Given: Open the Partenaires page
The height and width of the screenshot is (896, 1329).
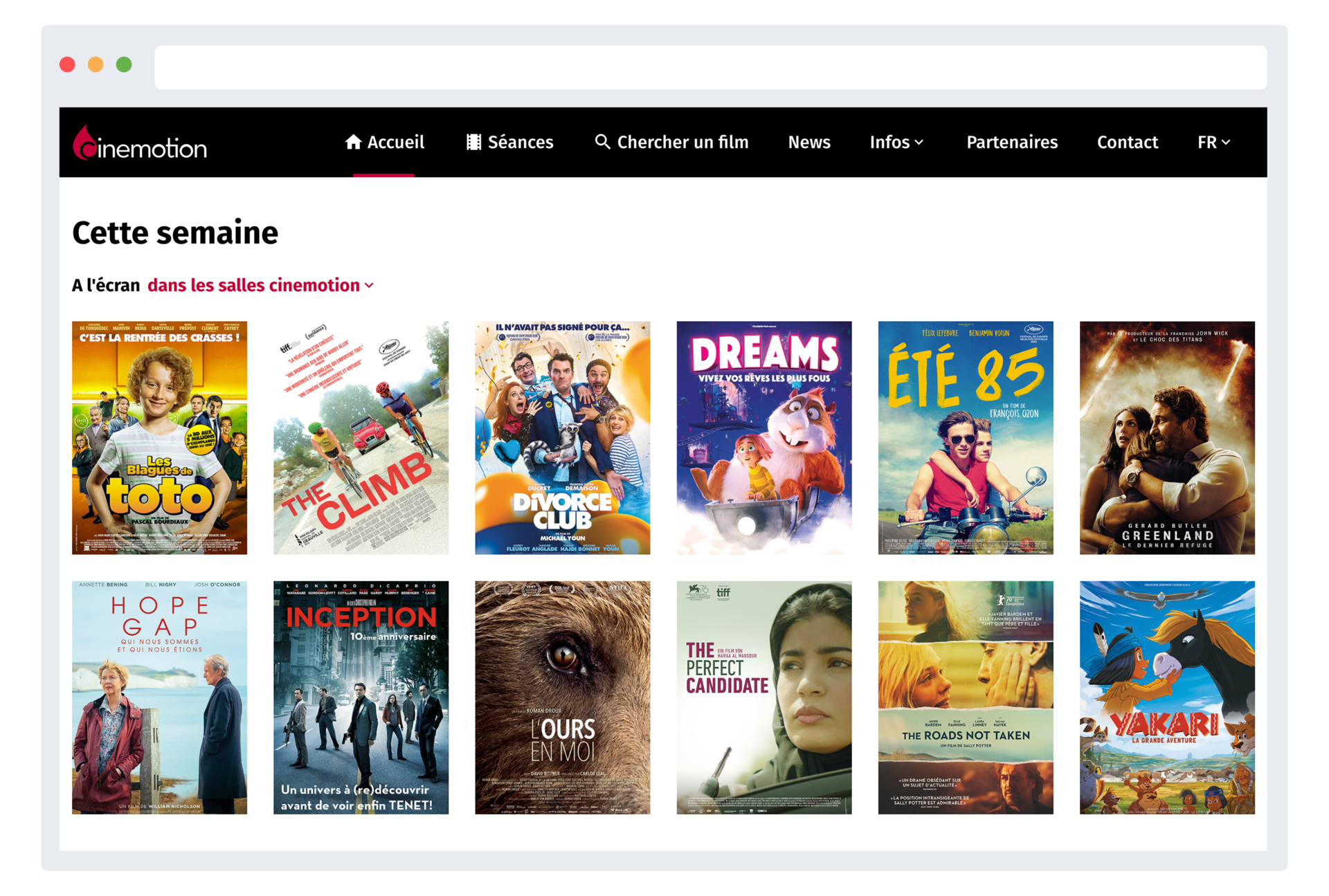Looking at the screenshot, I should pyautogui.click(x=1012, y=142).
